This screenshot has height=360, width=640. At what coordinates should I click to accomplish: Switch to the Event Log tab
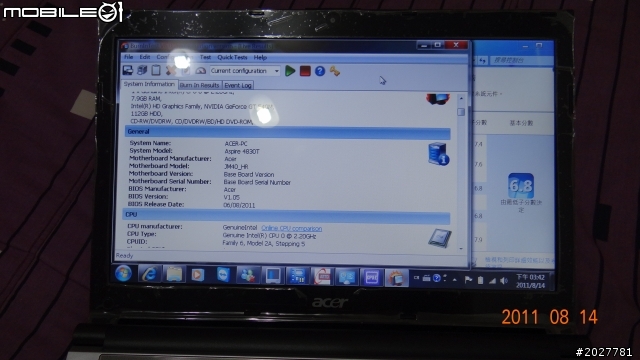click(238, 85)
